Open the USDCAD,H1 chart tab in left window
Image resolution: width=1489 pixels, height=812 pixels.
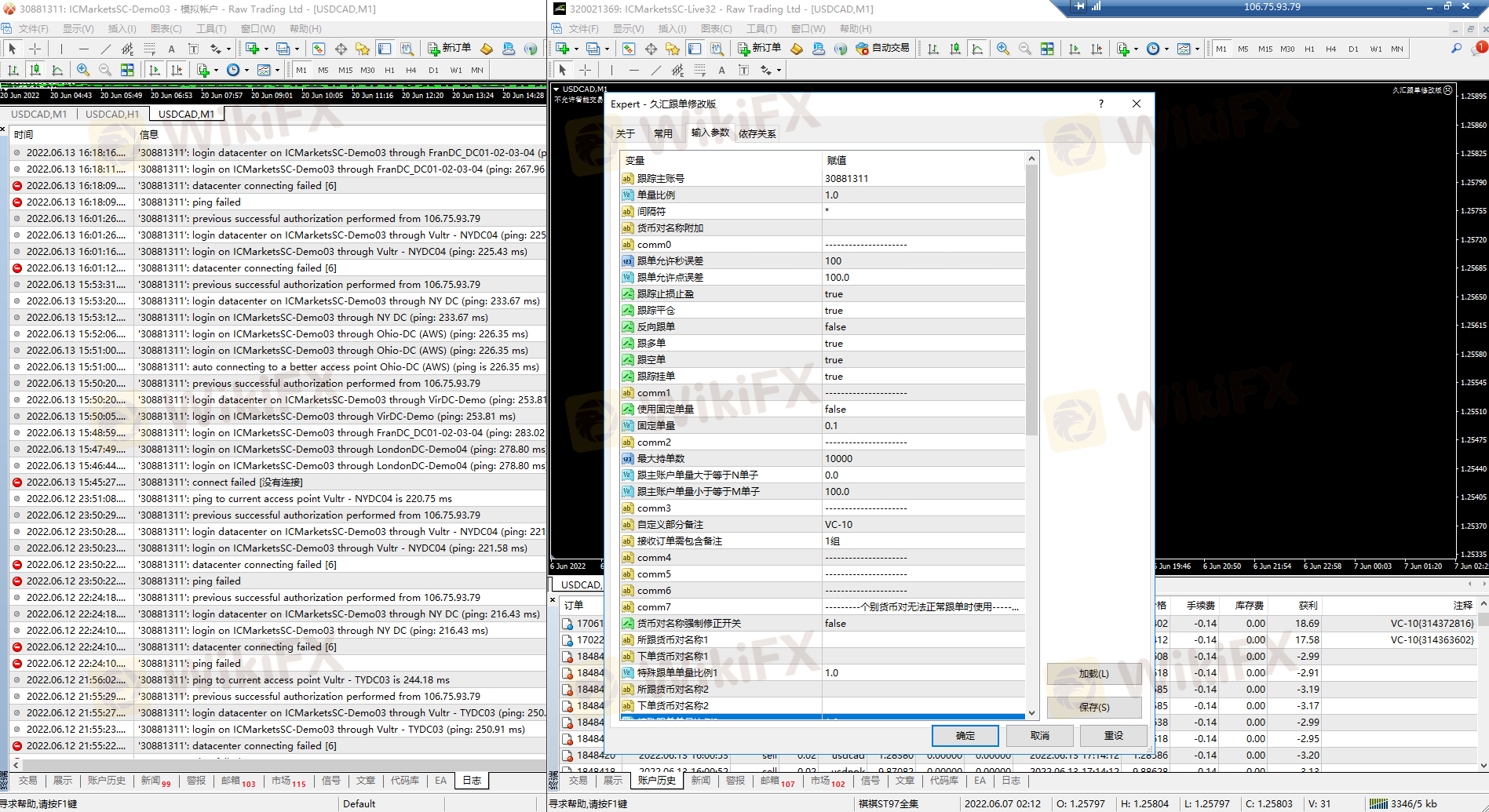pos(112,114)
